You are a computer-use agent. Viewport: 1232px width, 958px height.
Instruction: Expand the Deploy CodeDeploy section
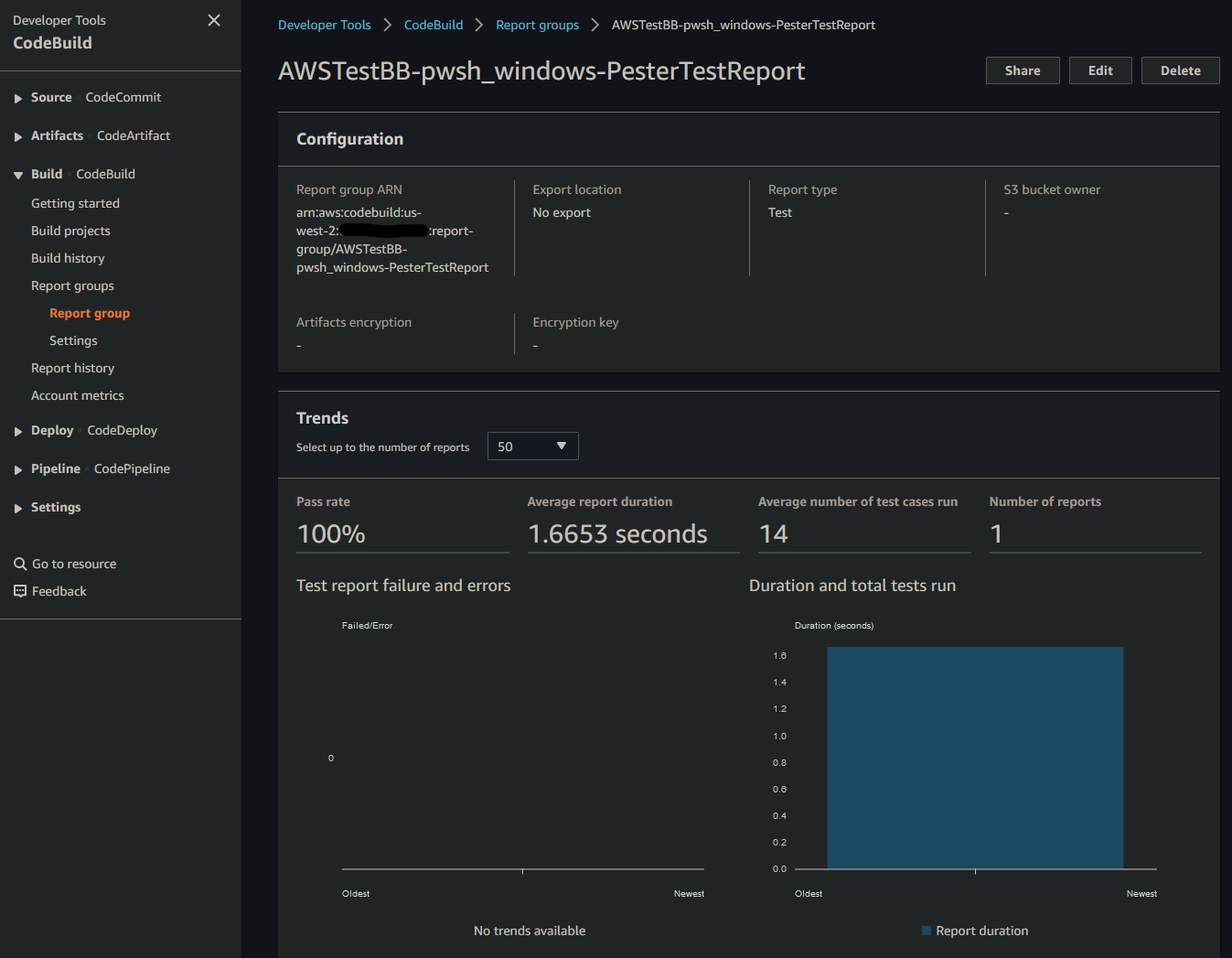(18, 431)
